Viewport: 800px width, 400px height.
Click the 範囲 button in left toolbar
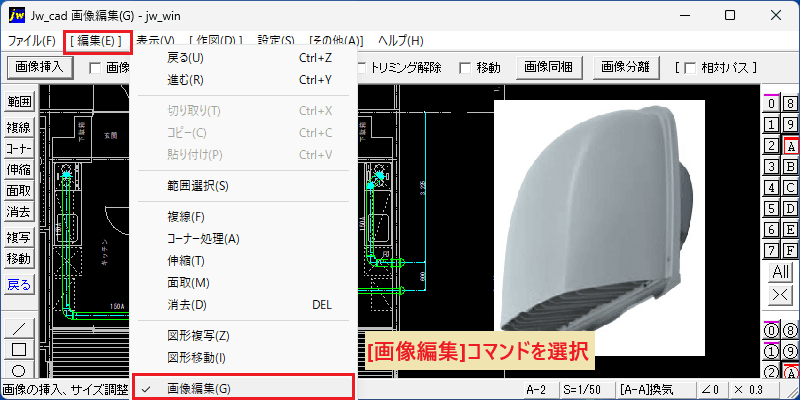coord(19,102)
